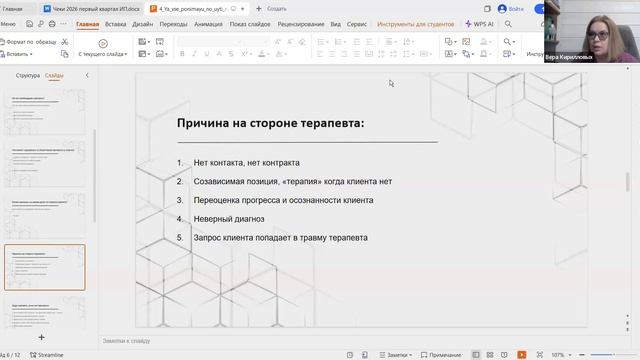This screenshot has width=640, height=360.
Task: Toggle Underline formatting
Action: [x=207, y=54]
